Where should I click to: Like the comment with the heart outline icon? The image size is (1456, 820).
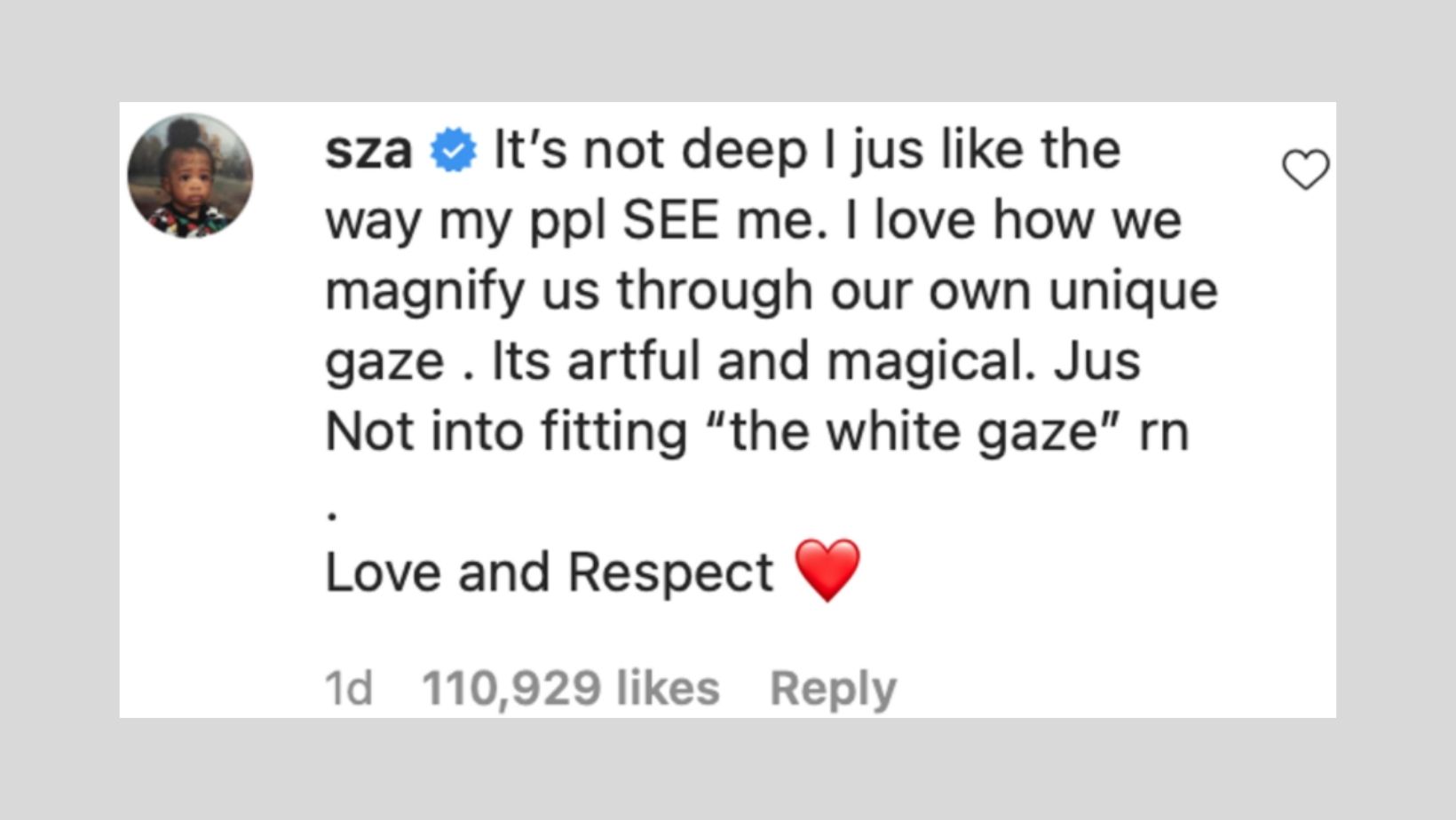click(x=1305, y=169)
